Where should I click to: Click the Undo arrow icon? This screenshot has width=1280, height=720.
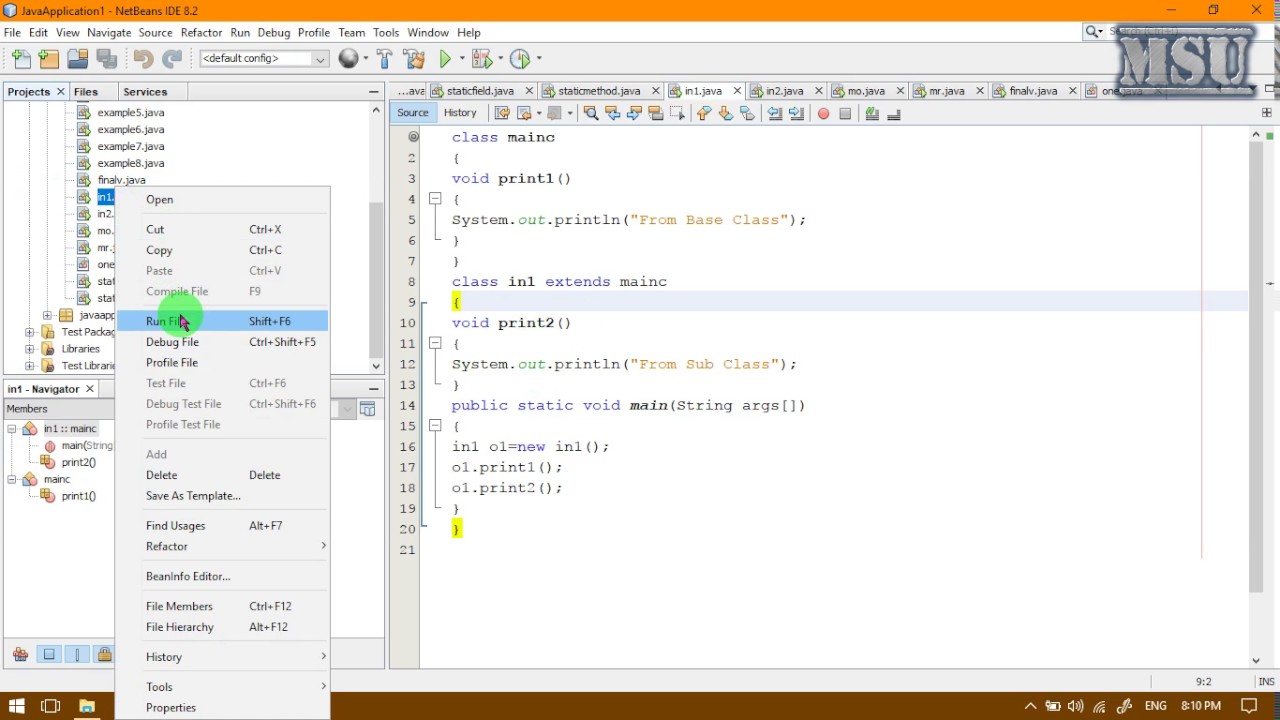(143, 59)
